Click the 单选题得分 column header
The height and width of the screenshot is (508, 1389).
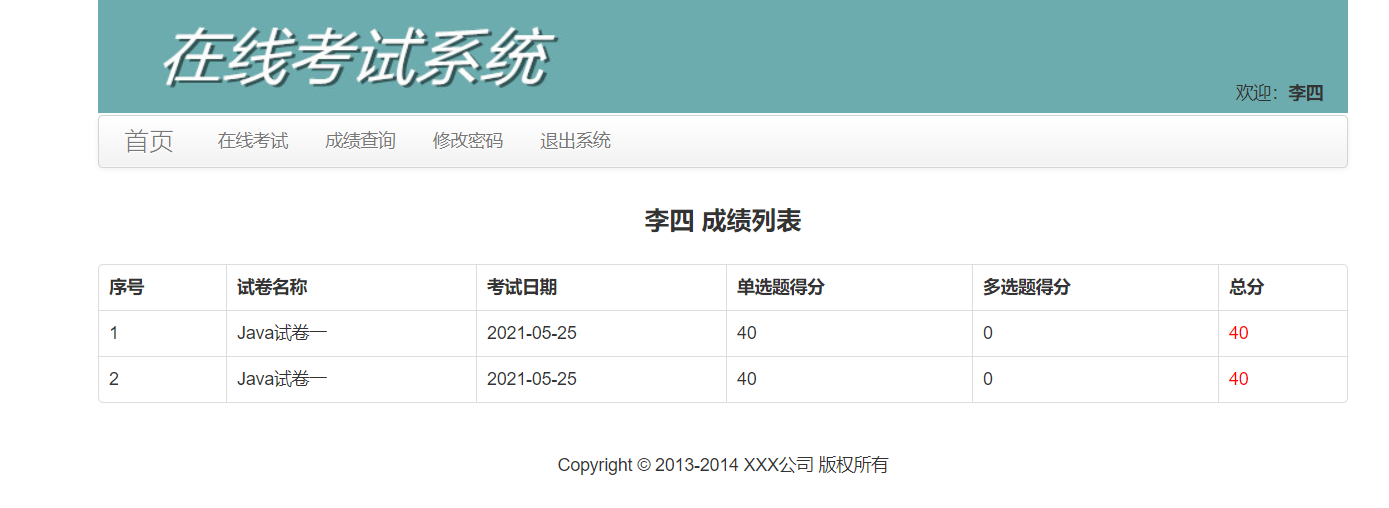pyautogui.click(x=781, y=287)
